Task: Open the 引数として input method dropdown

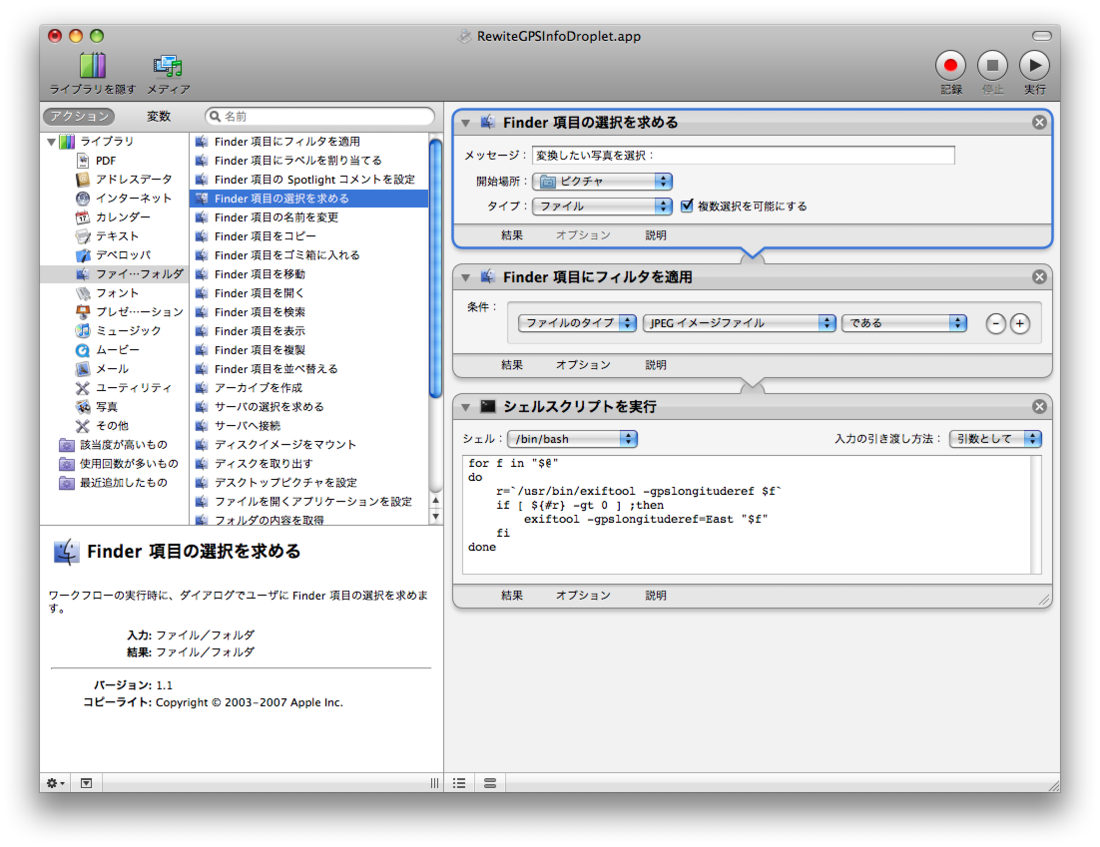Action: pyautogui.click(x=995, y=439)
